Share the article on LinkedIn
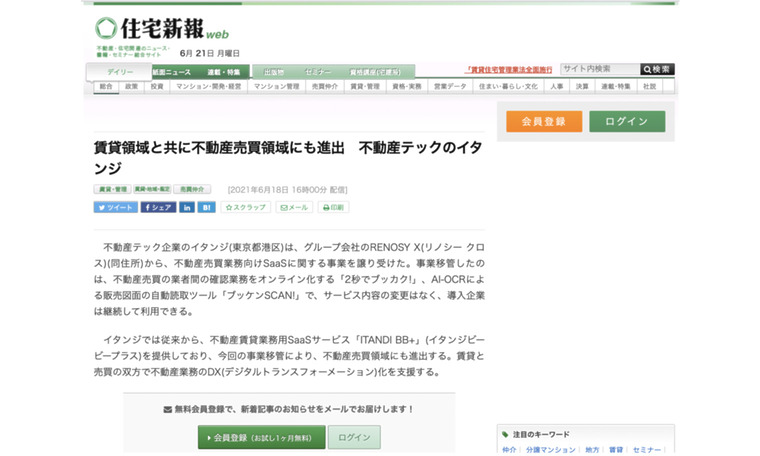760x456 pixels. pyautogui.click(x=187, y=207)
